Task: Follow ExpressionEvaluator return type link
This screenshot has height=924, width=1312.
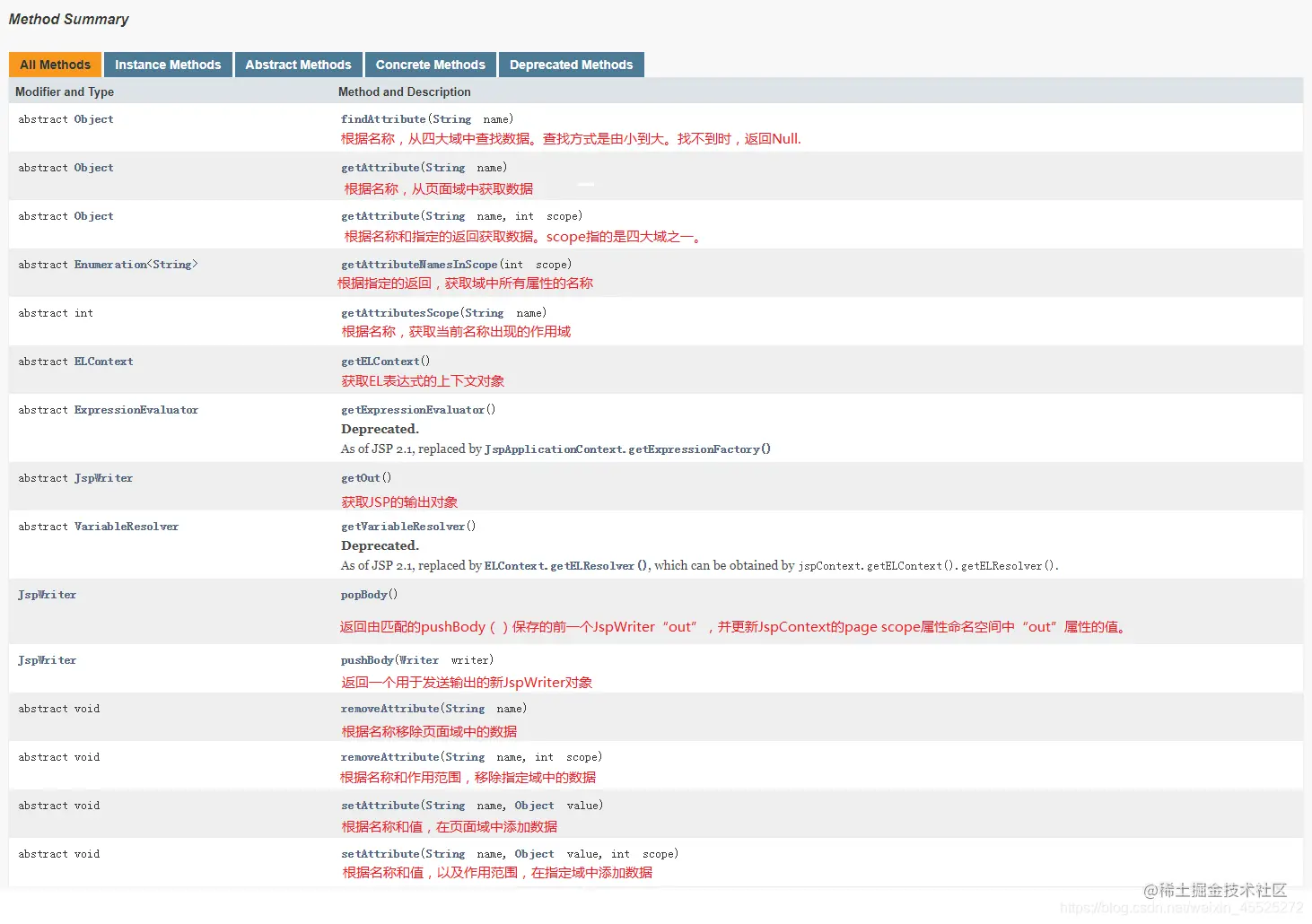Action: [136, 410]
